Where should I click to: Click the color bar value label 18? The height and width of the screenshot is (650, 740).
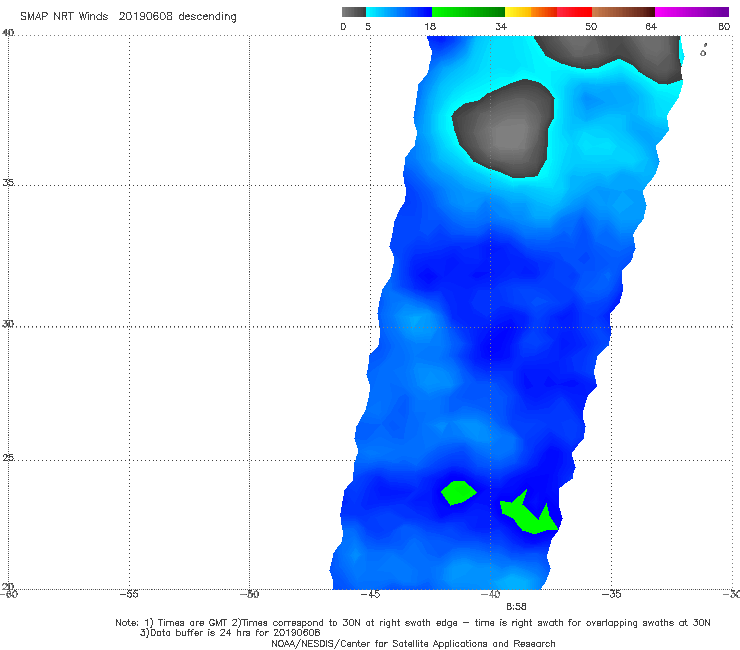coord(430,26)
